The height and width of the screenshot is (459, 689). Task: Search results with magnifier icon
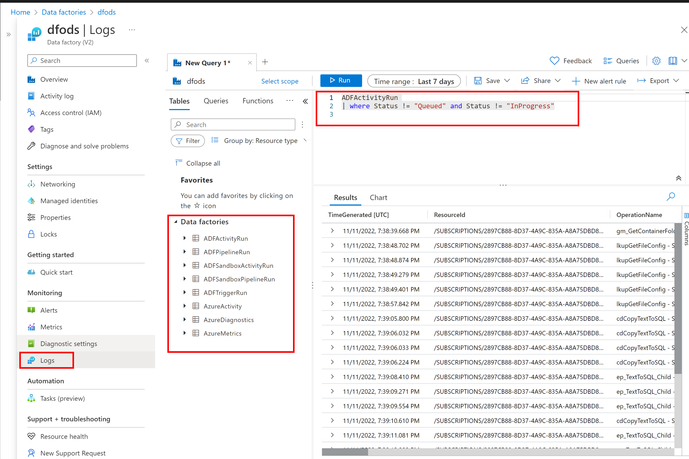(671, 196)
